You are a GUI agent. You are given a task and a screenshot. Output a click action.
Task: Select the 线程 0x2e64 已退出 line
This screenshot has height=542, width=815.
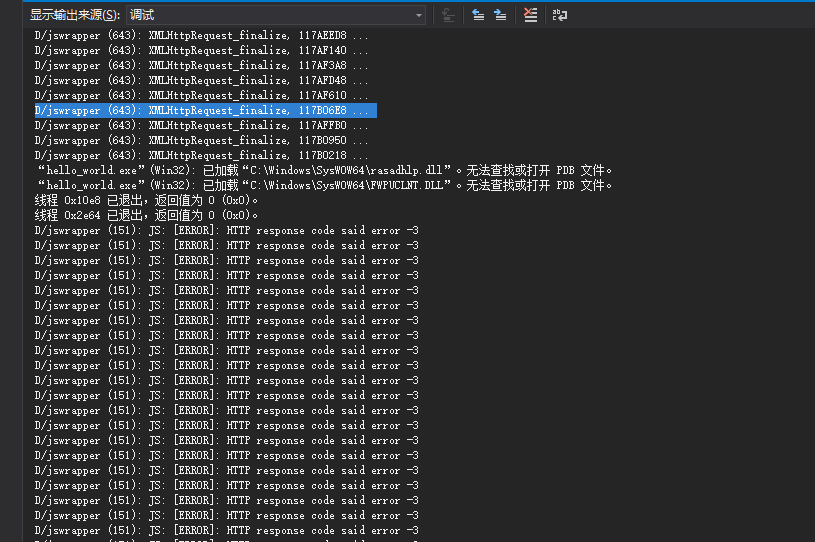pos(146,216)
